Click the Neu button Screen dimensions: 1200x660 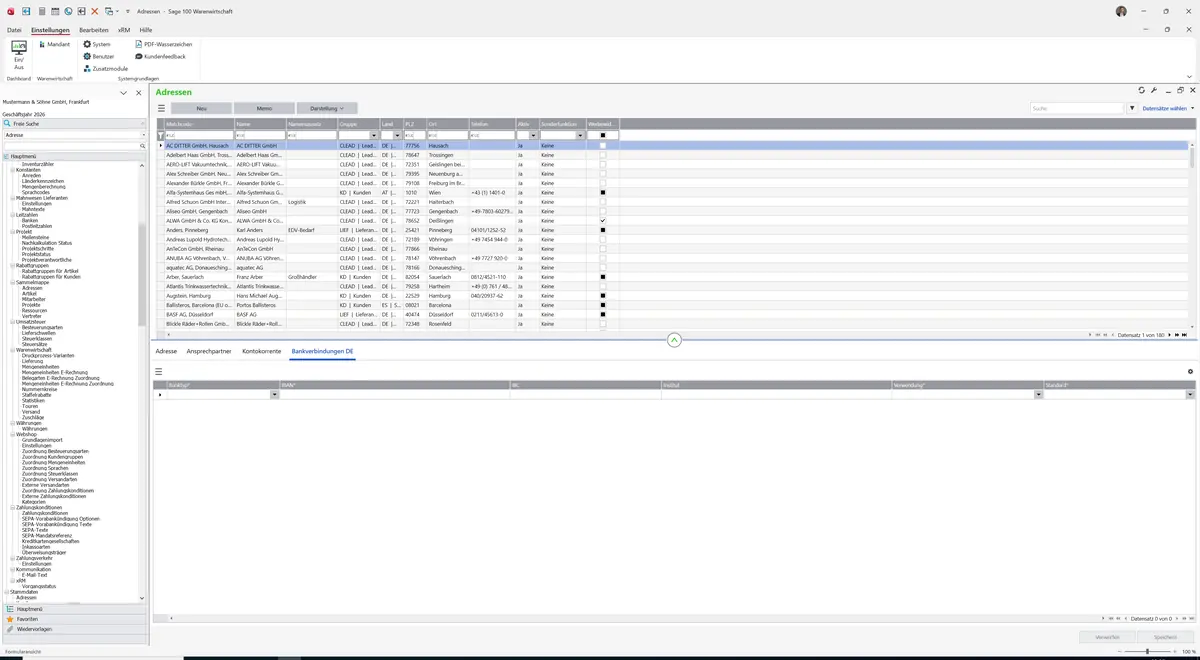[x=201, y=108]
